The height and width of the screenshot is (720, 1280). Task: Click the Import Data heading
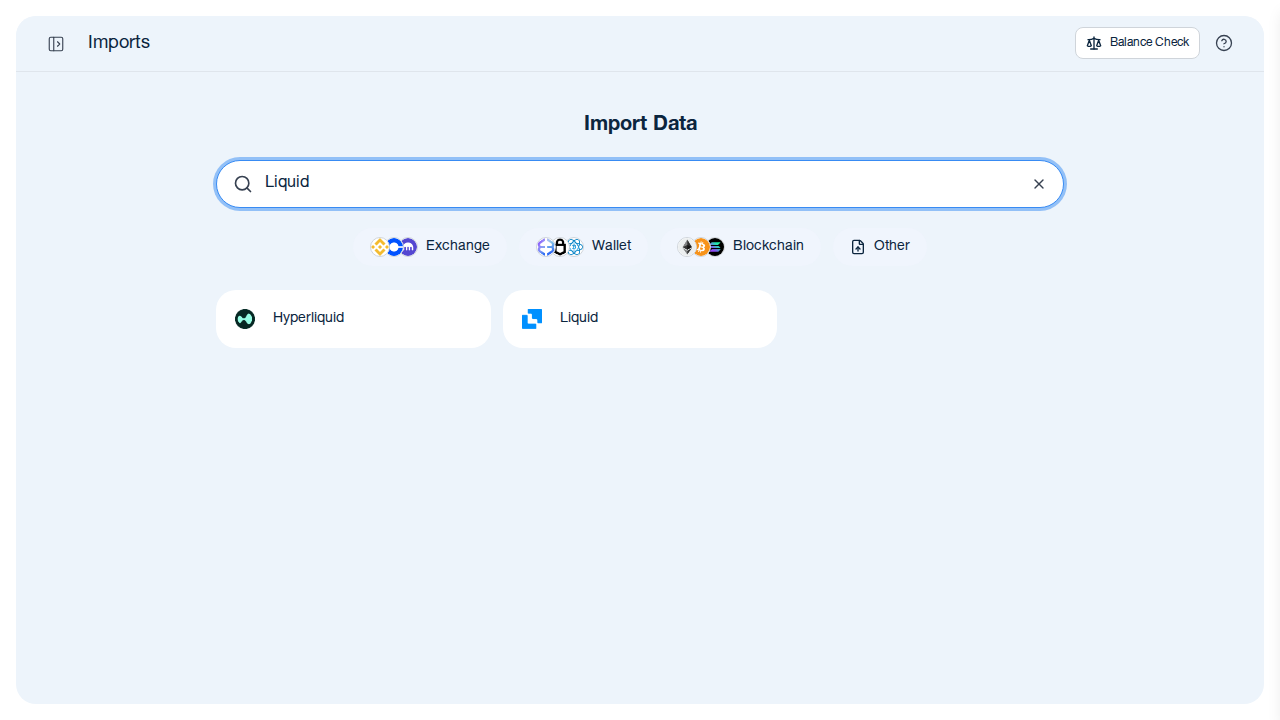point(640,124)
